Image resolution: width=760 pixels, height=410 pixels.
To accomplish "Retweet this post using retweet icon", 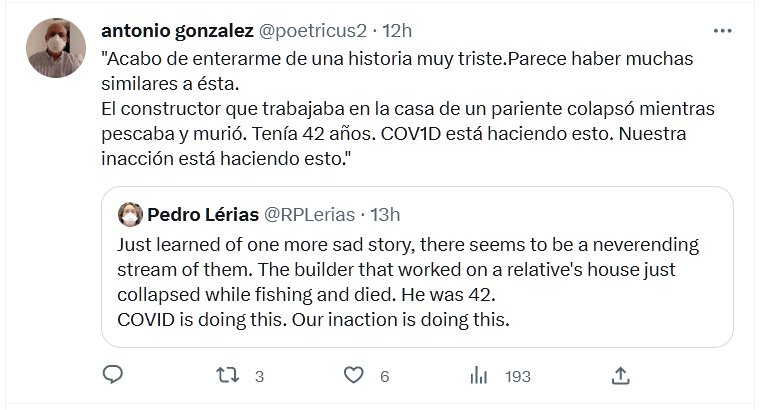I will [x=229, y=376].
